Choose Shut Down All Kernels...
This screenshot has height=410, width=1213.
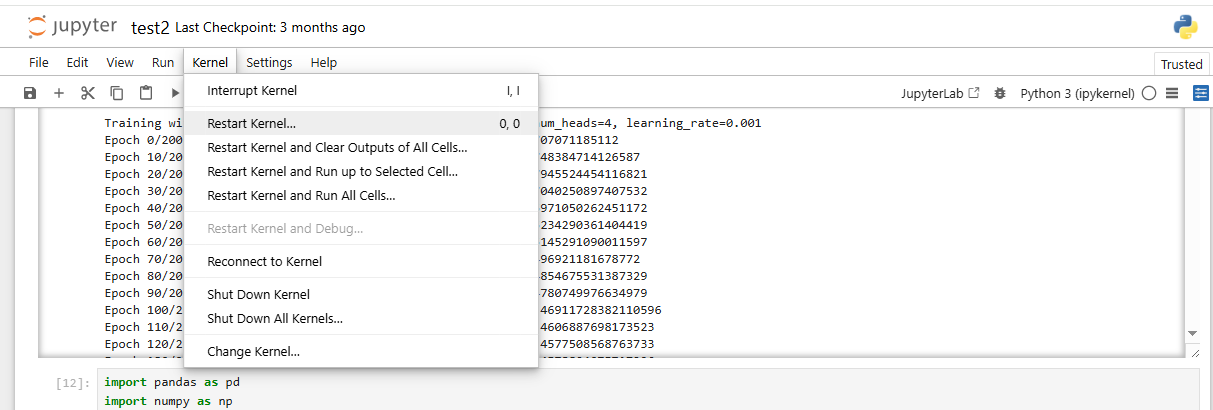point(361,319)
